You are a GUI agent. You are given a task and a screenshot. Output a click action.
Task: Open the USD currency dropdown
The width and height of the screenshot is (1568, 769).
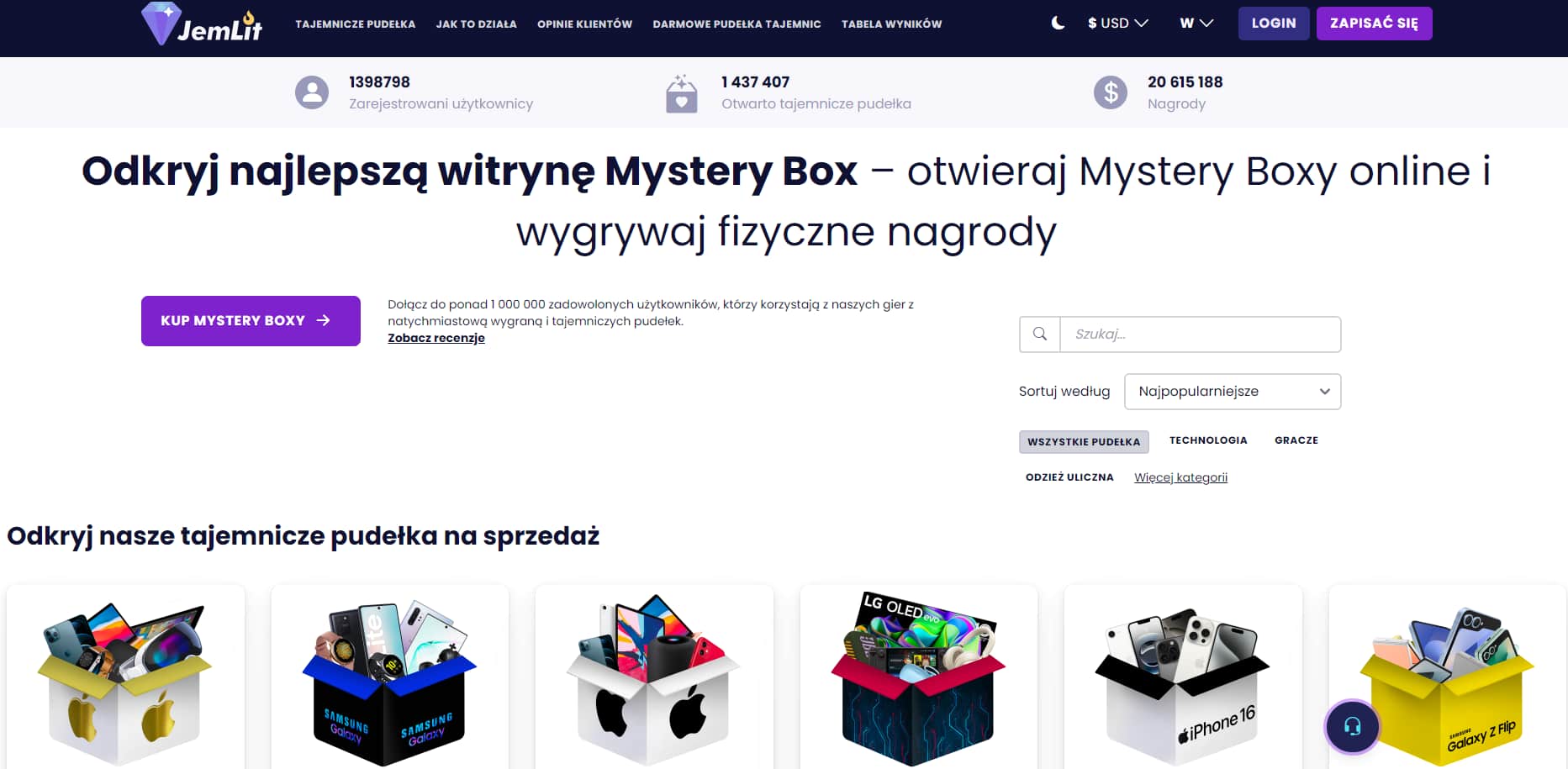click(1117, 24)
